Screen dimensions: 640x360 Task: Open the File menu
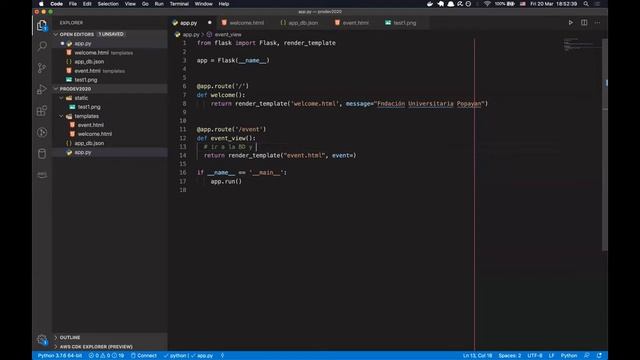point(73,4)
